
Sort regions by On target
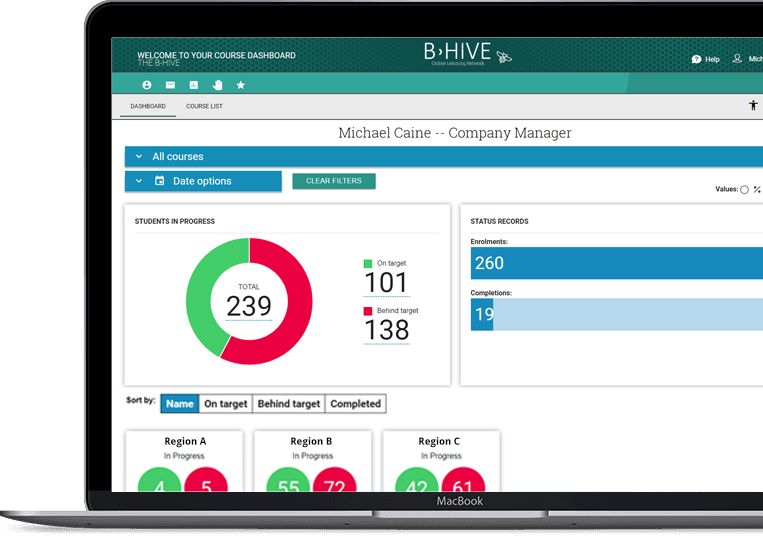(x=225, y=404)
